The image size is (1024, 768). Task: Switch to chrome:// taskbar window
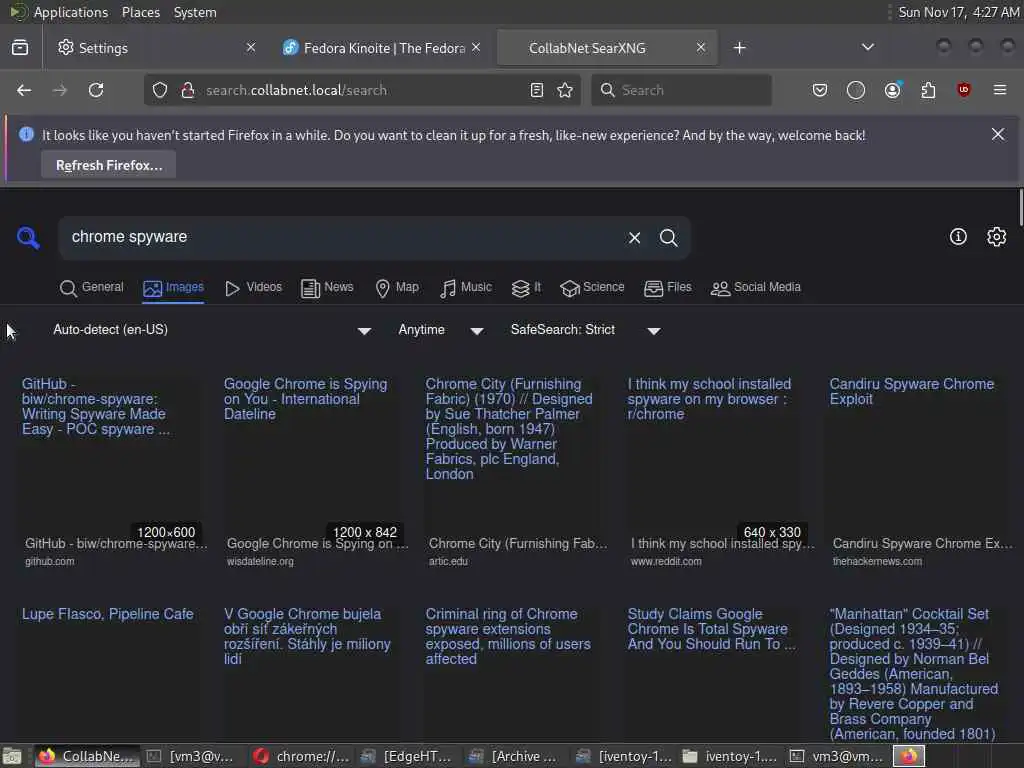pyautogui.click(x=302, y=756)
